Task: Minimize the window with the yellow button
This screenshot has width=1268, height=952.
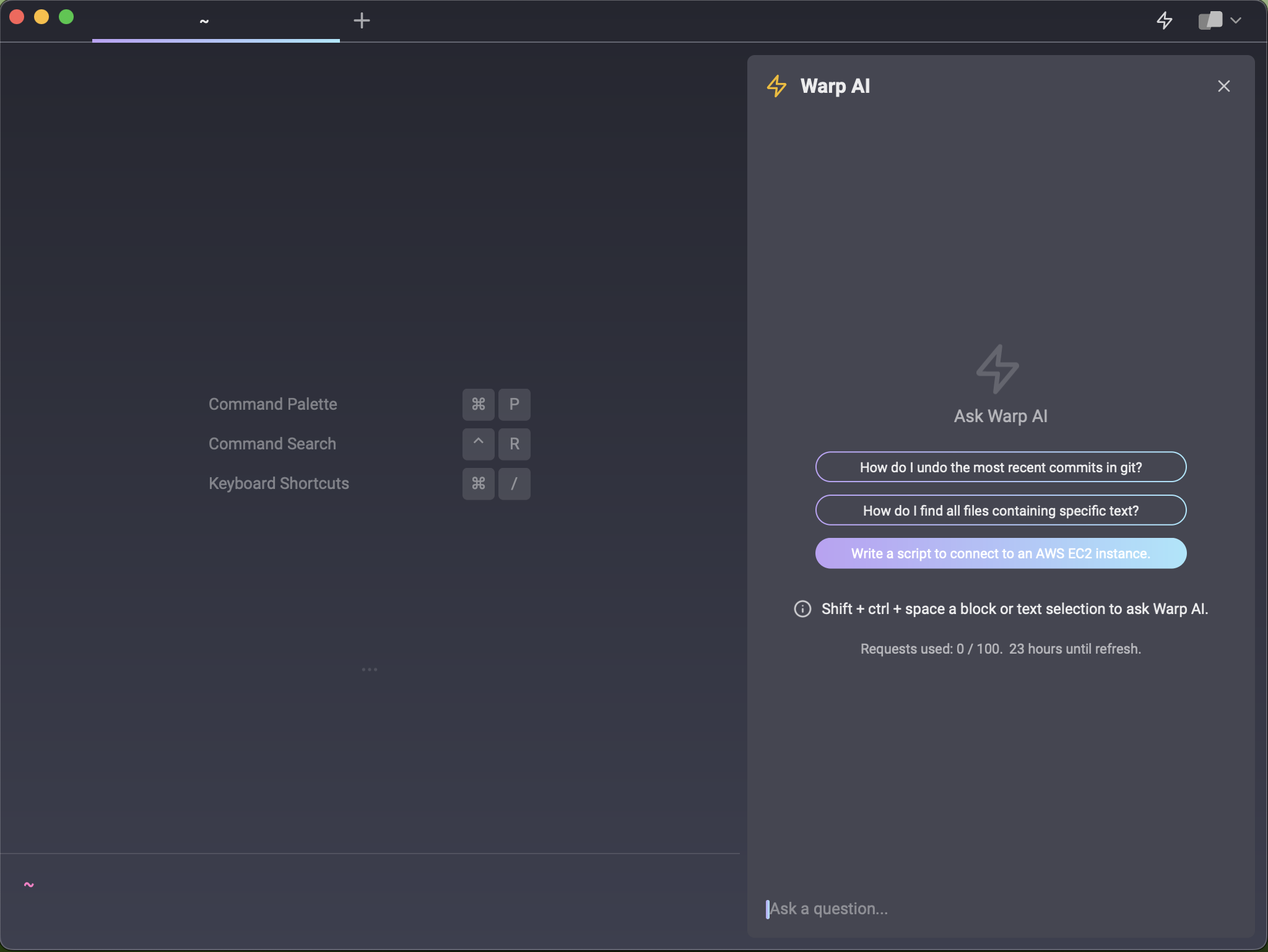Action: tap(41, 17)
